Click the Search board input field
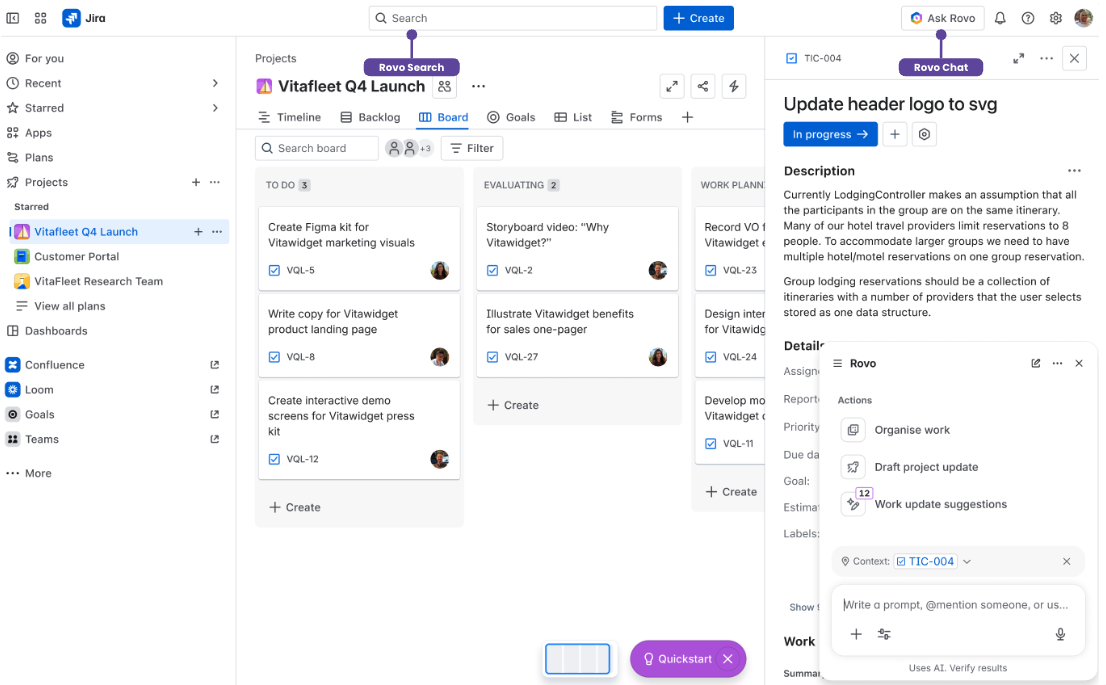 click(316, 148)
